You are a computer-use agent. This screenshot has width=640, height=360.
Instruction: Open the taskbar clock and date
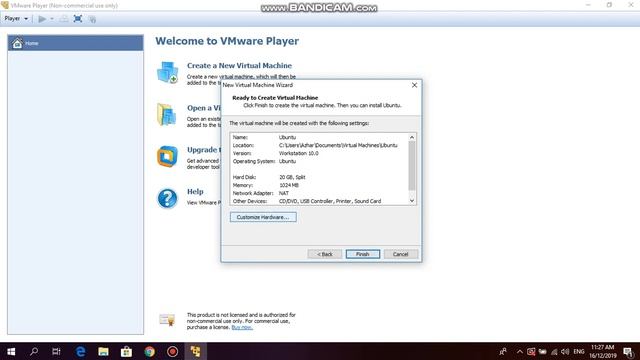pos(602,351)
